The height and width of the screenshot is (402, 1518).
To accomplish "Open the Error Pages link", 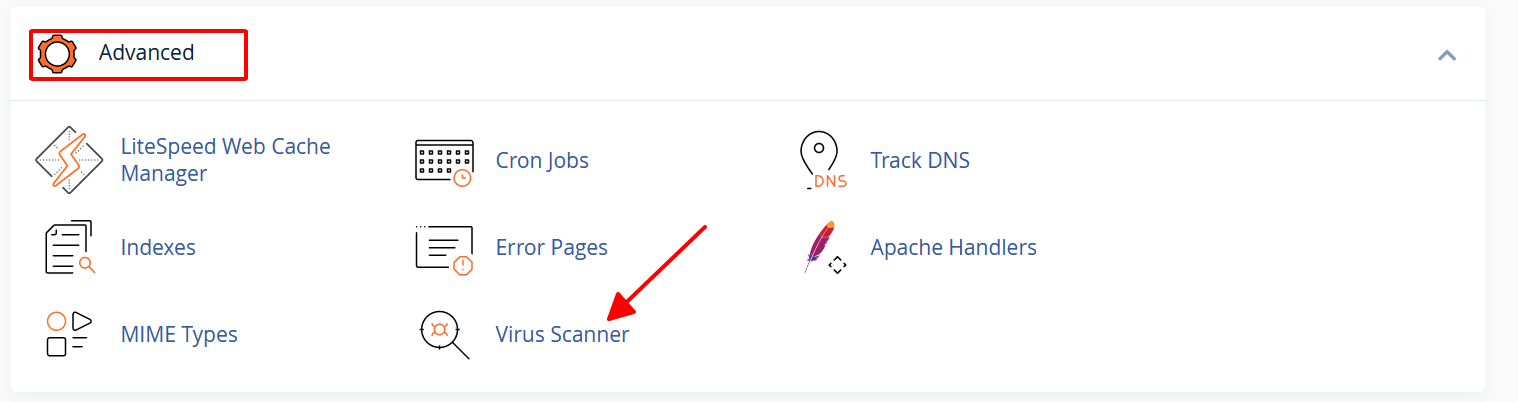I will pyautogui.click(x=552, y=247).
